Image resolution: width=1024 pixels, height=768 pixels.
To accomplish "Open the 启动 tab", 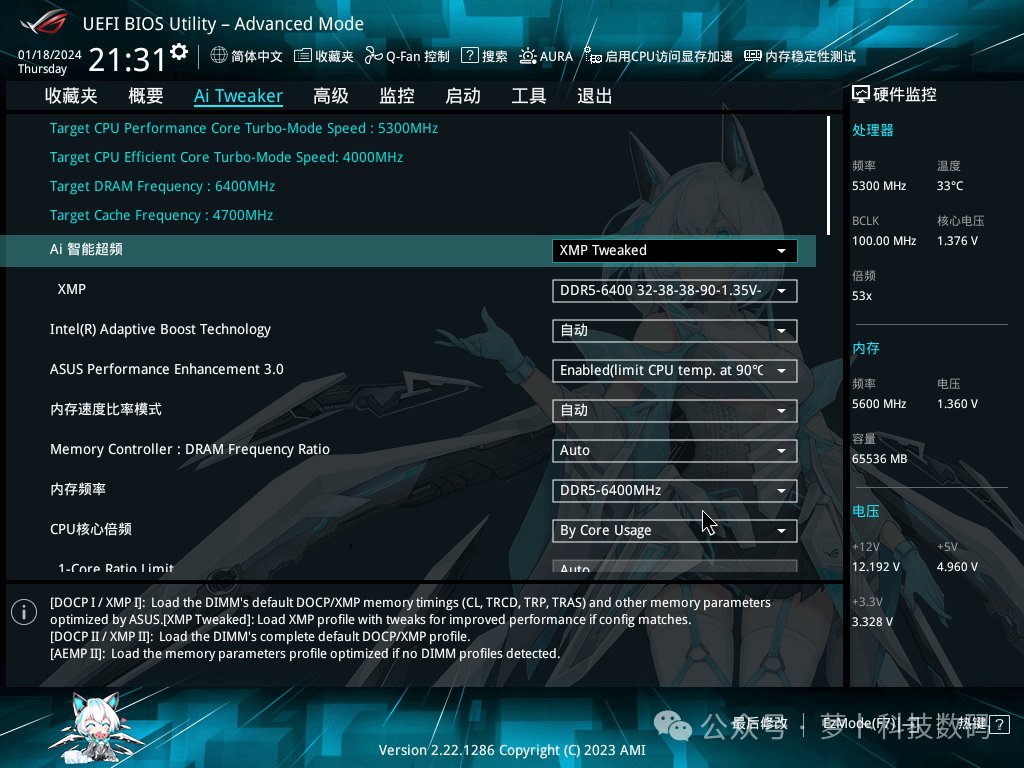I will [x=463, y=96].
